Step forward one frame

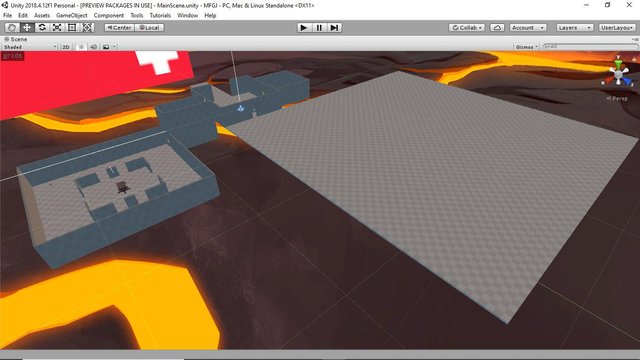(334, 27)
